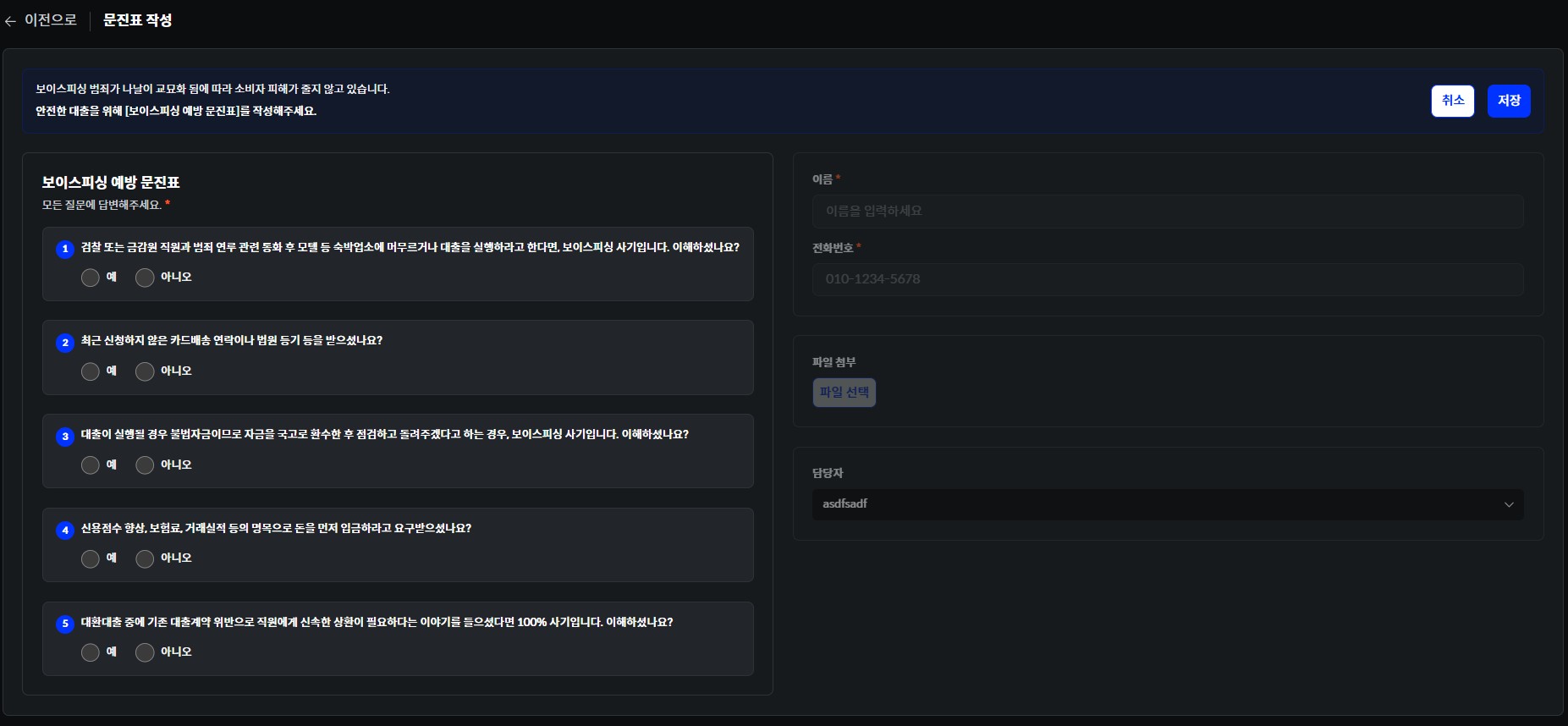Image resolution: width=1568 pixels, height=726 pixels.
Task: Select 아니오 for question 2 about card delivery
Action: coord(145,371)
